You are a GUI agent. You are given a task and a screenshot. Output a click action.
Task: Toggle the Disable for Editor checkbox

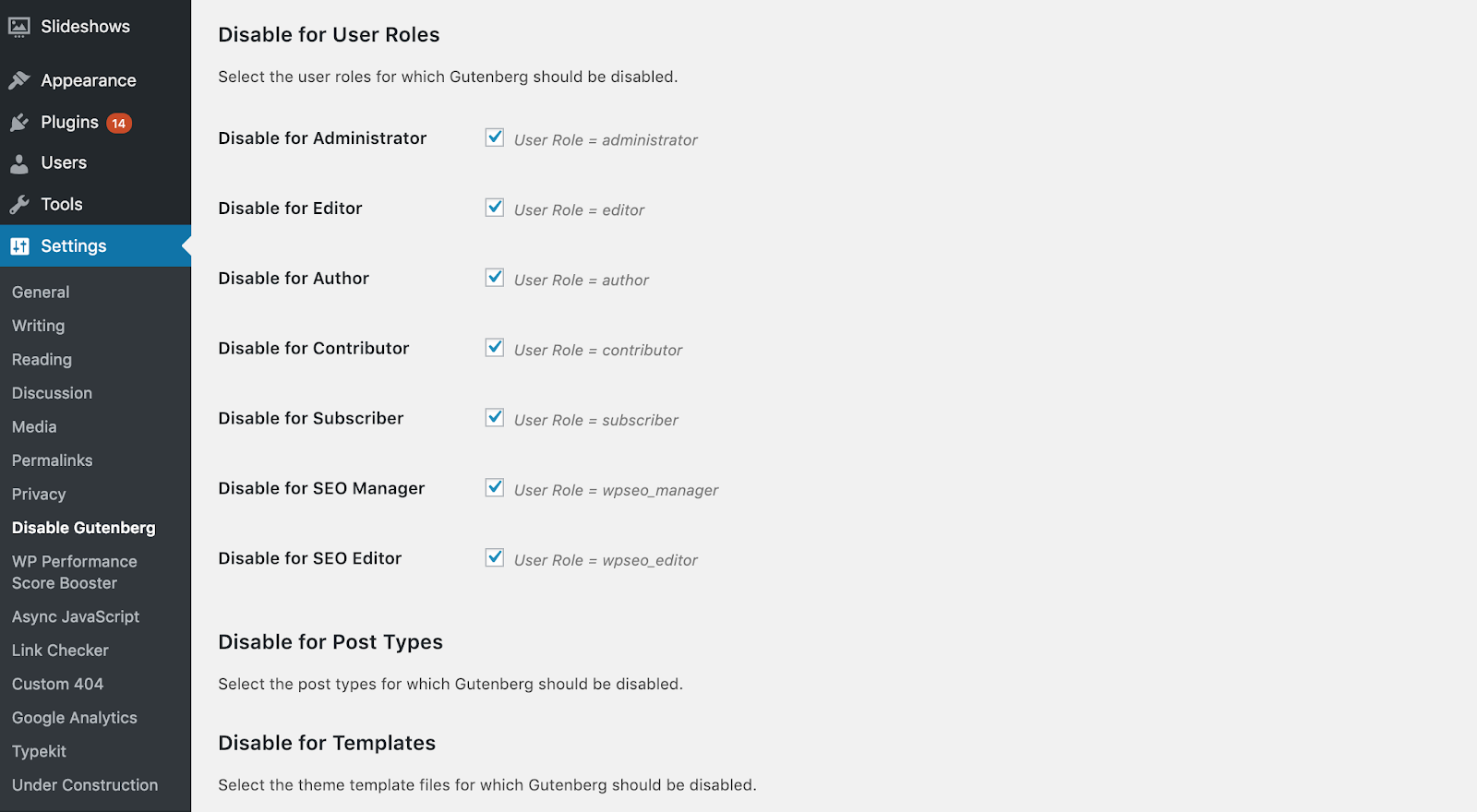pyautogui.click(x=495, y=209)
